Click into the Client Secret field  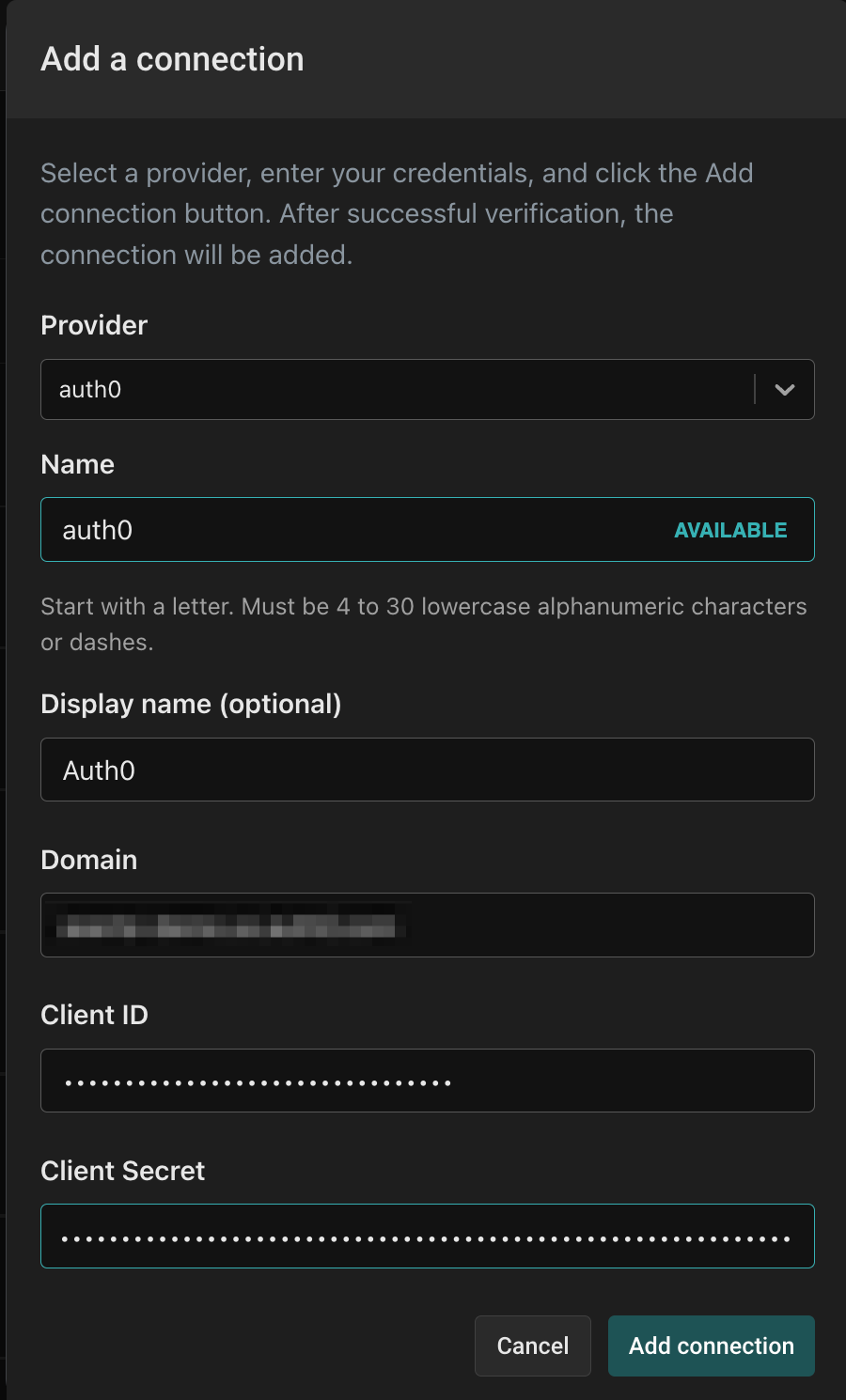point(428,1236)
